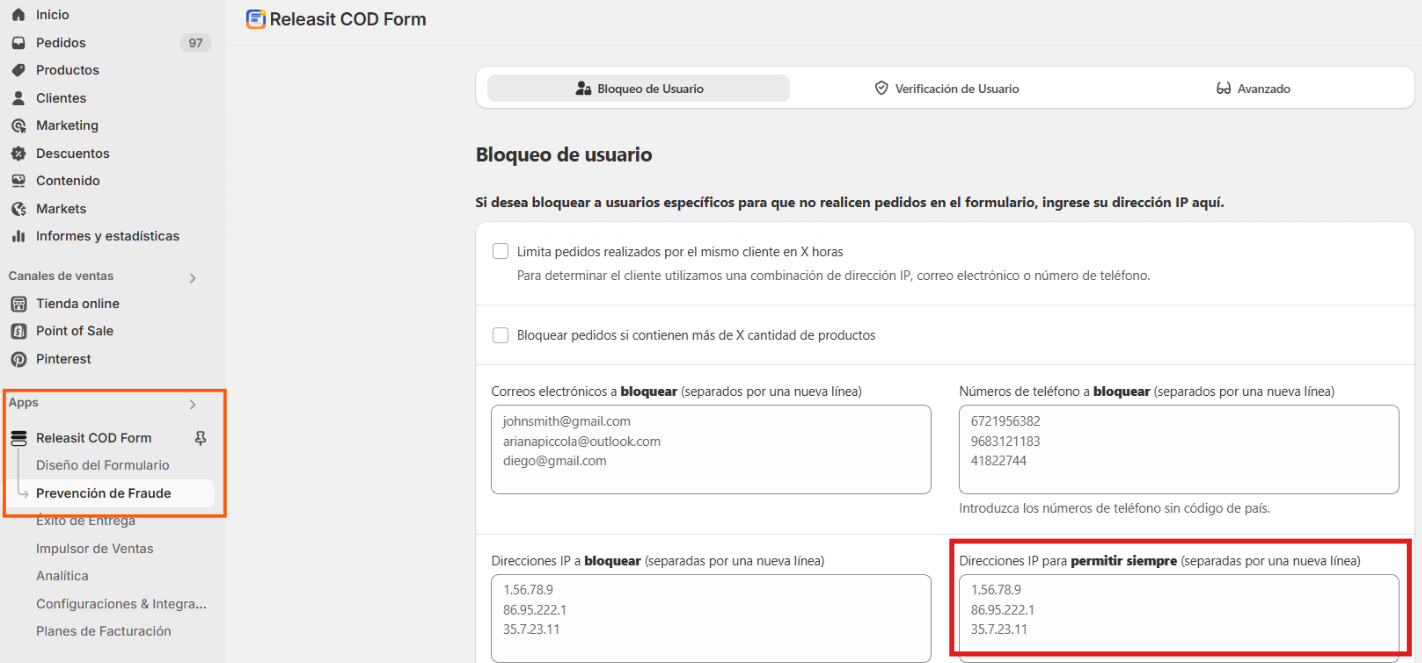Click the 97 badge next to Pedidos
The image size is (1422, 663).
[195, 43]
